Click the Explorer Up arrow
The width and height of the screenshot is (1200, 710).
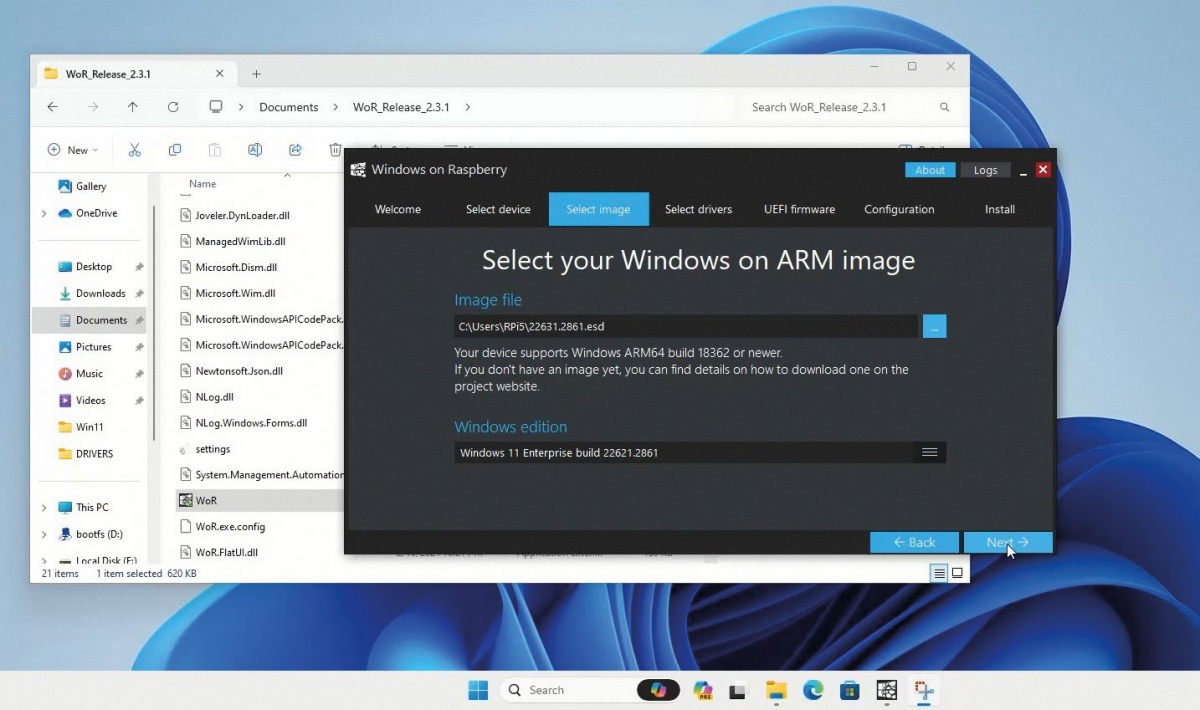pos(133,107)
